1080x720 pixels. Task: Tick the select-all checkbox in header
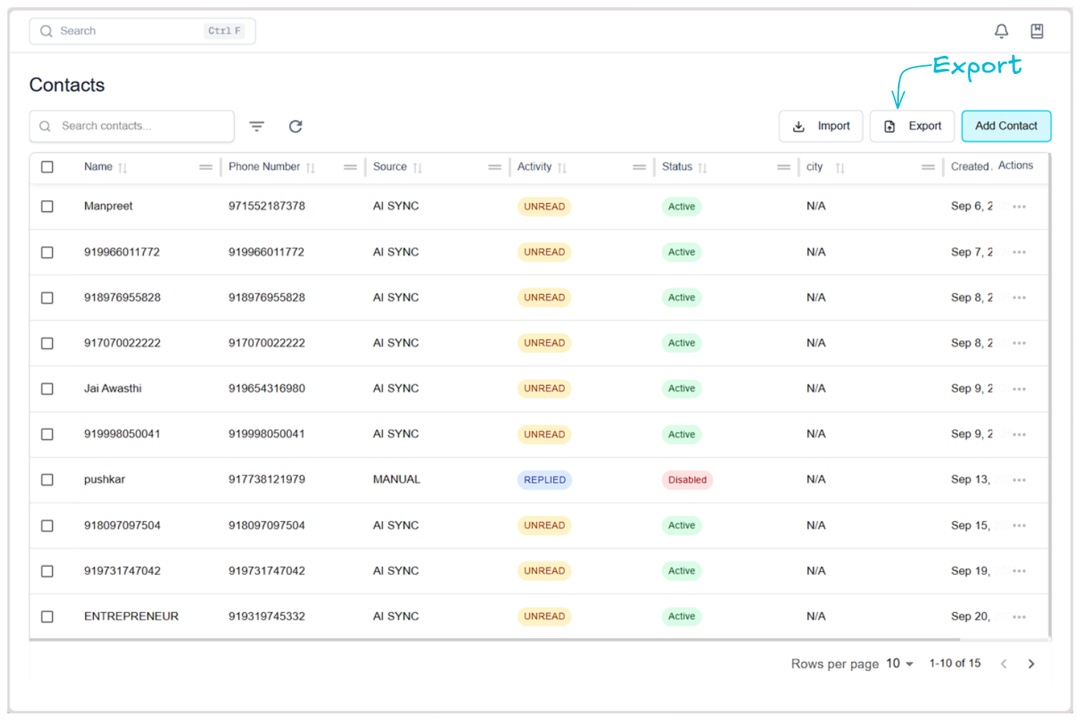point(47,167)
